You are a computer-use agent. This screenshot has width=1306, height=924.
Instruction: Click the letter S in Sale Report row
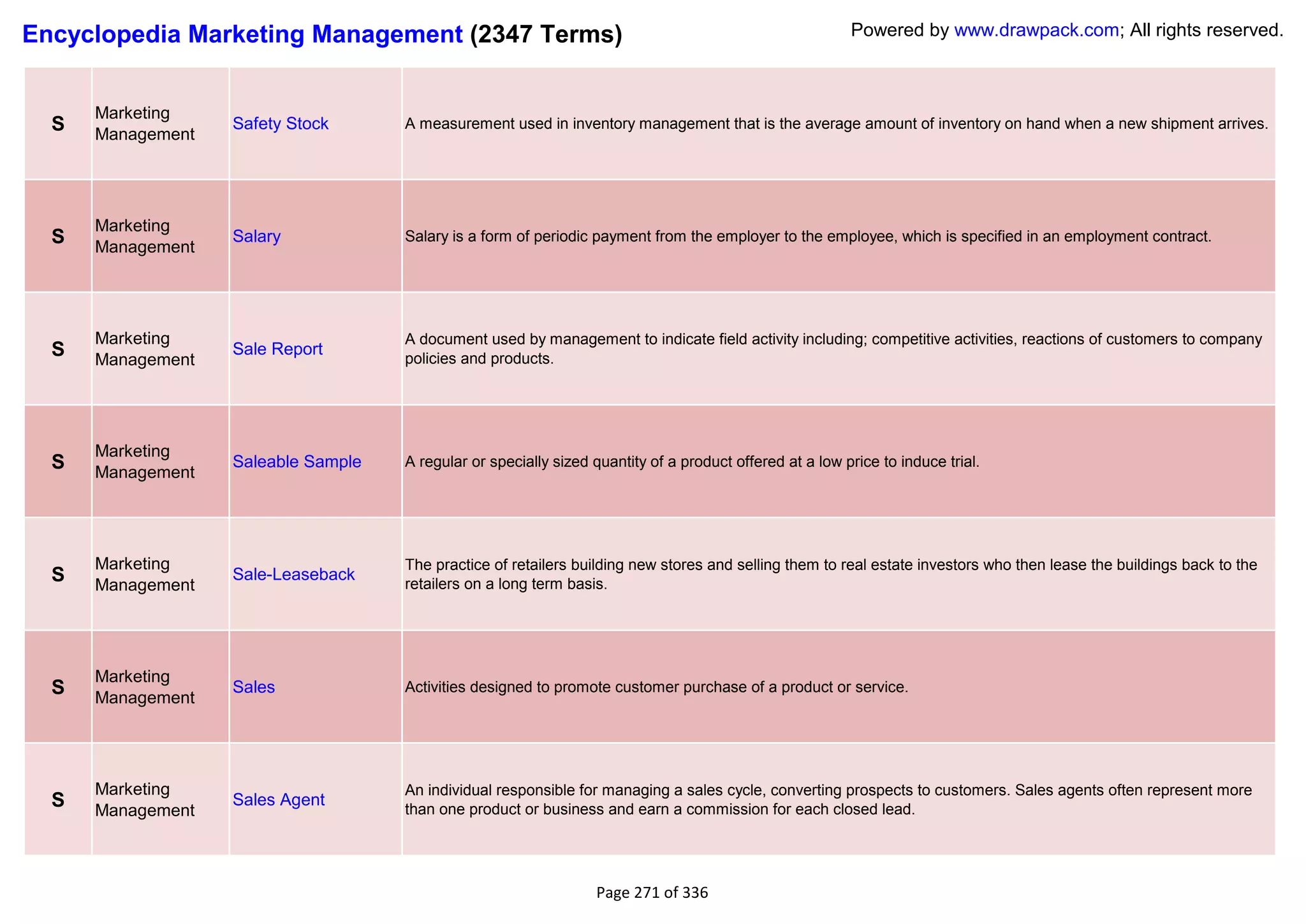[58, 349]
